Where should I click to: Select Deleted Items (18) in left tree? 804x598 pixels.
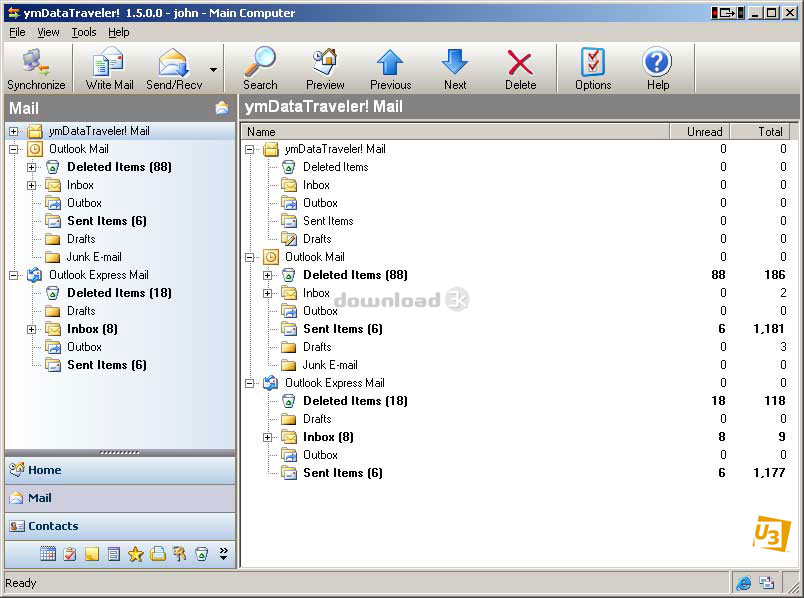119,293
